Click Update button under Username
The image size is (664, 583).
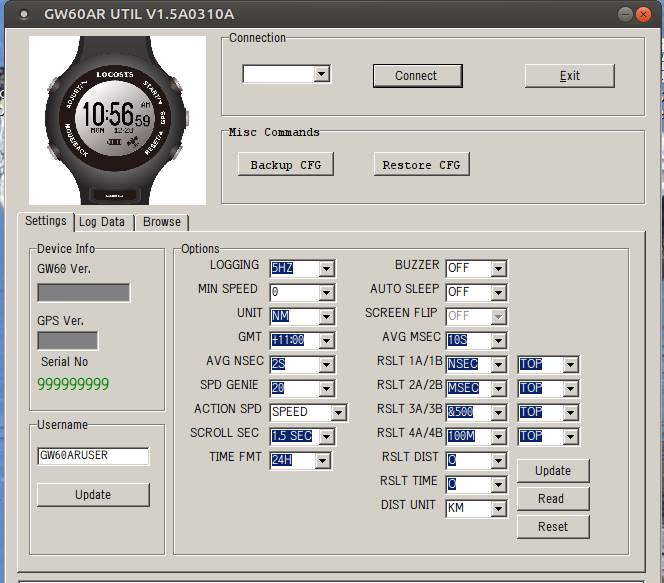pyautogui.click(x=93, y=495)
